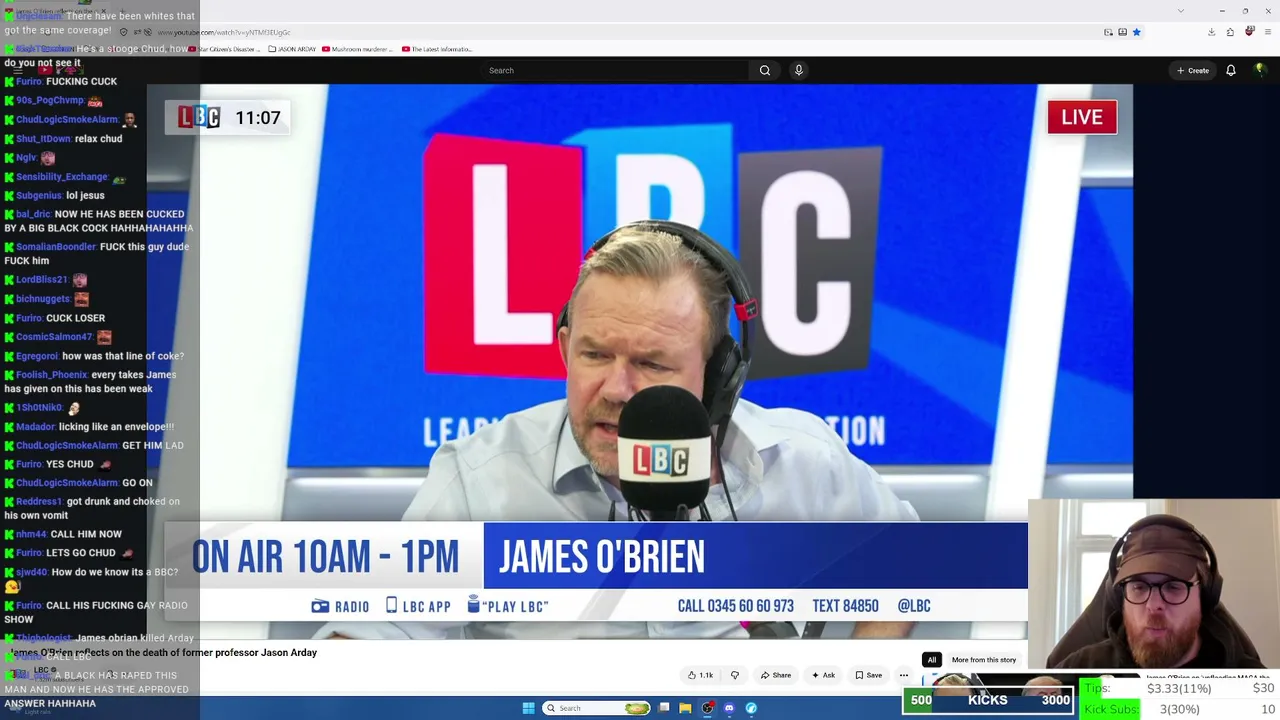
Task: Open the browser hamburger application menu
Action: tap(1268, 32)
